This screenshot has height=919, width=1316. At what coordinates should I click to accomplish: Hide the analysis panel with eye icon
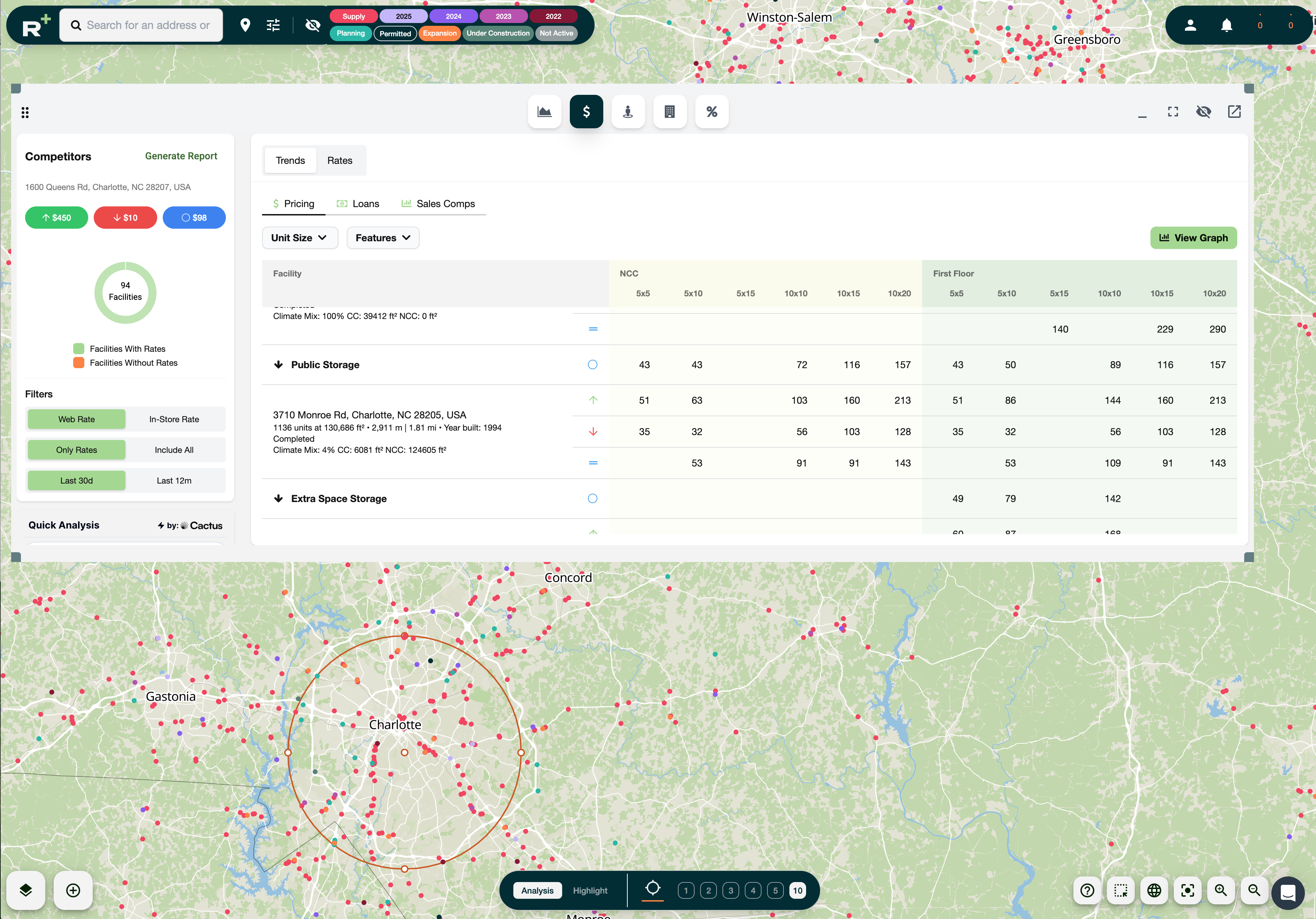1203,112
